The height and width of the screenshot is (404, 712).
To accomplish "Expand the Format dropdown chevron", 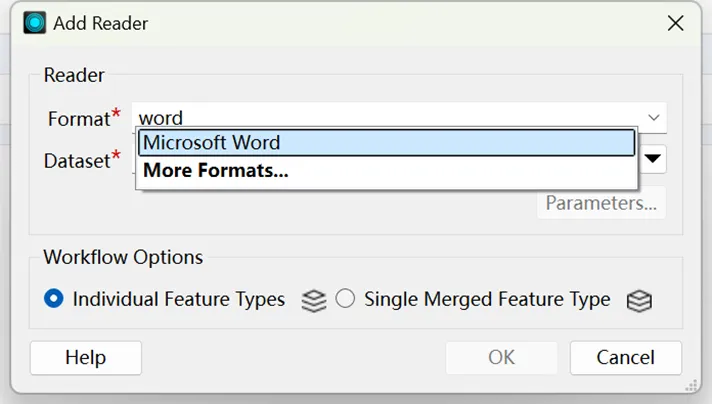I will click(x=654, y=117).
